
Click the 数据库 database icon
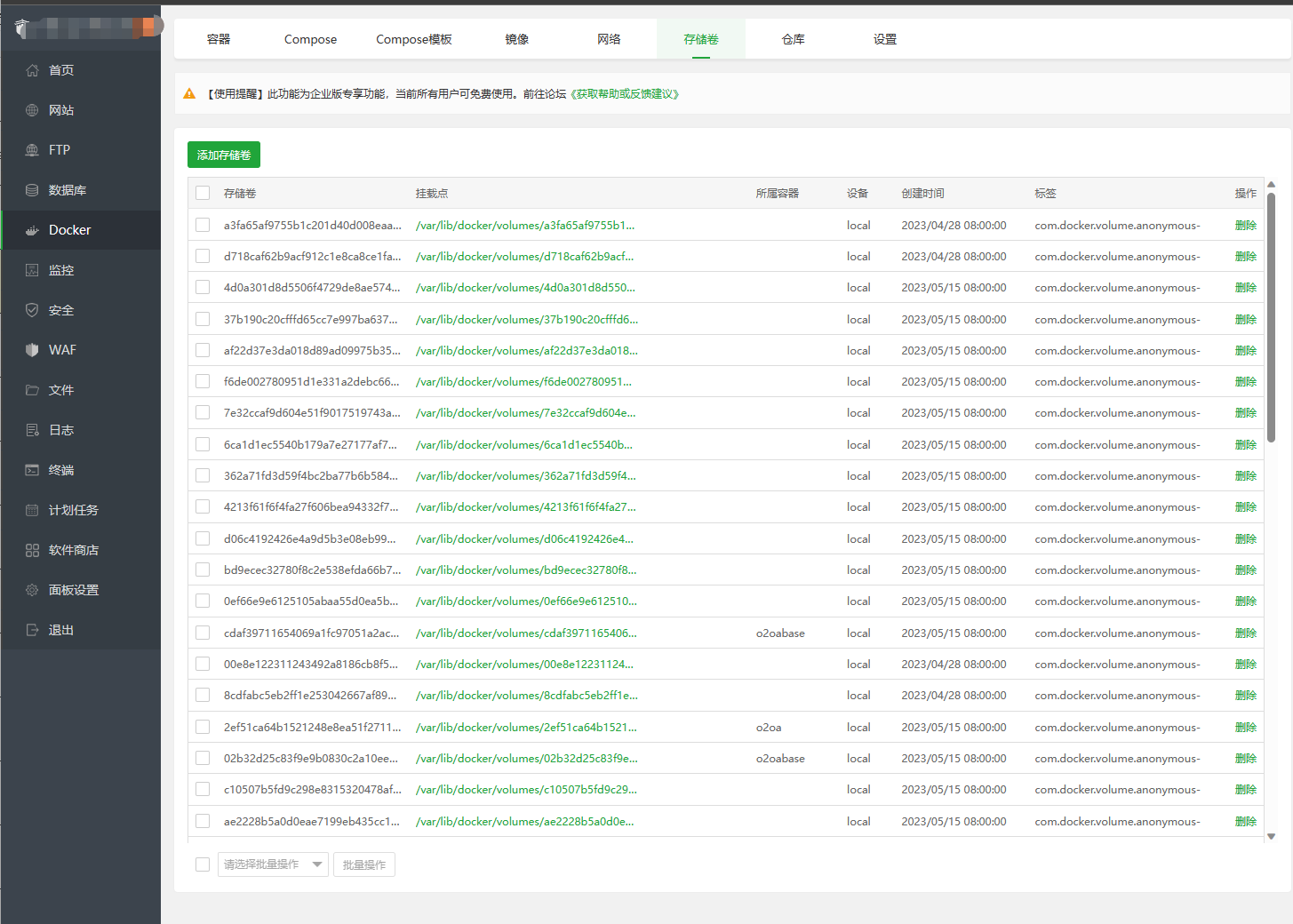[32, 190]
